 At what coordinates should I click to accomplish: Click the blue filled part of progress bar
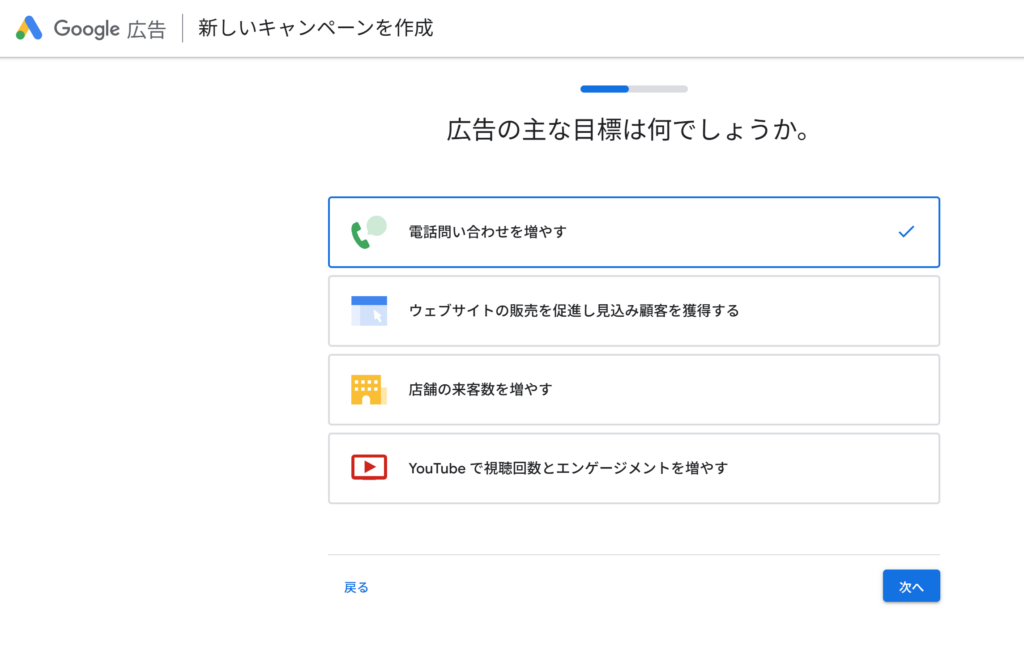(x=604, y=89)
